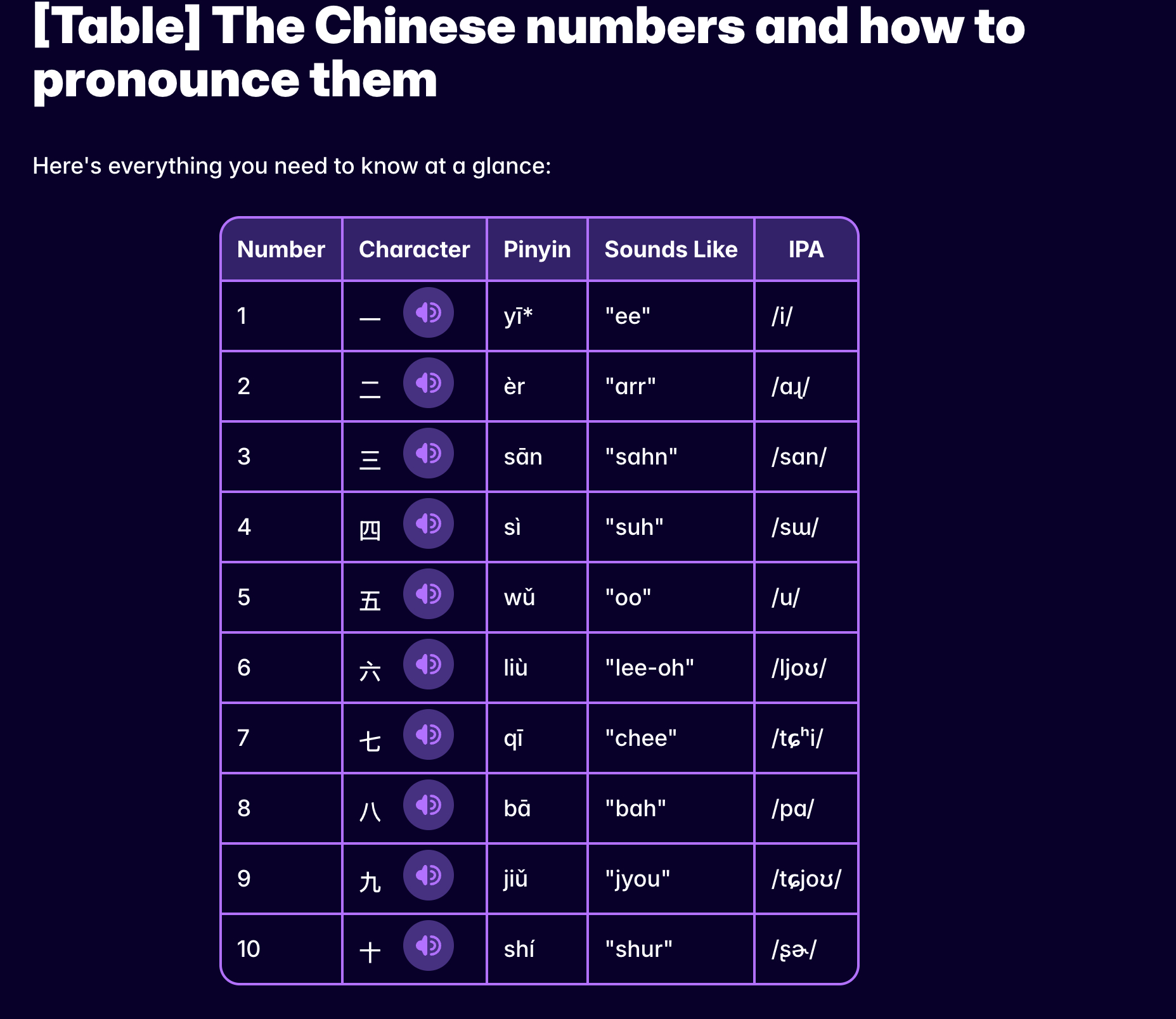
Task: Click the speaker icon for sì
Action: (429, 523)
